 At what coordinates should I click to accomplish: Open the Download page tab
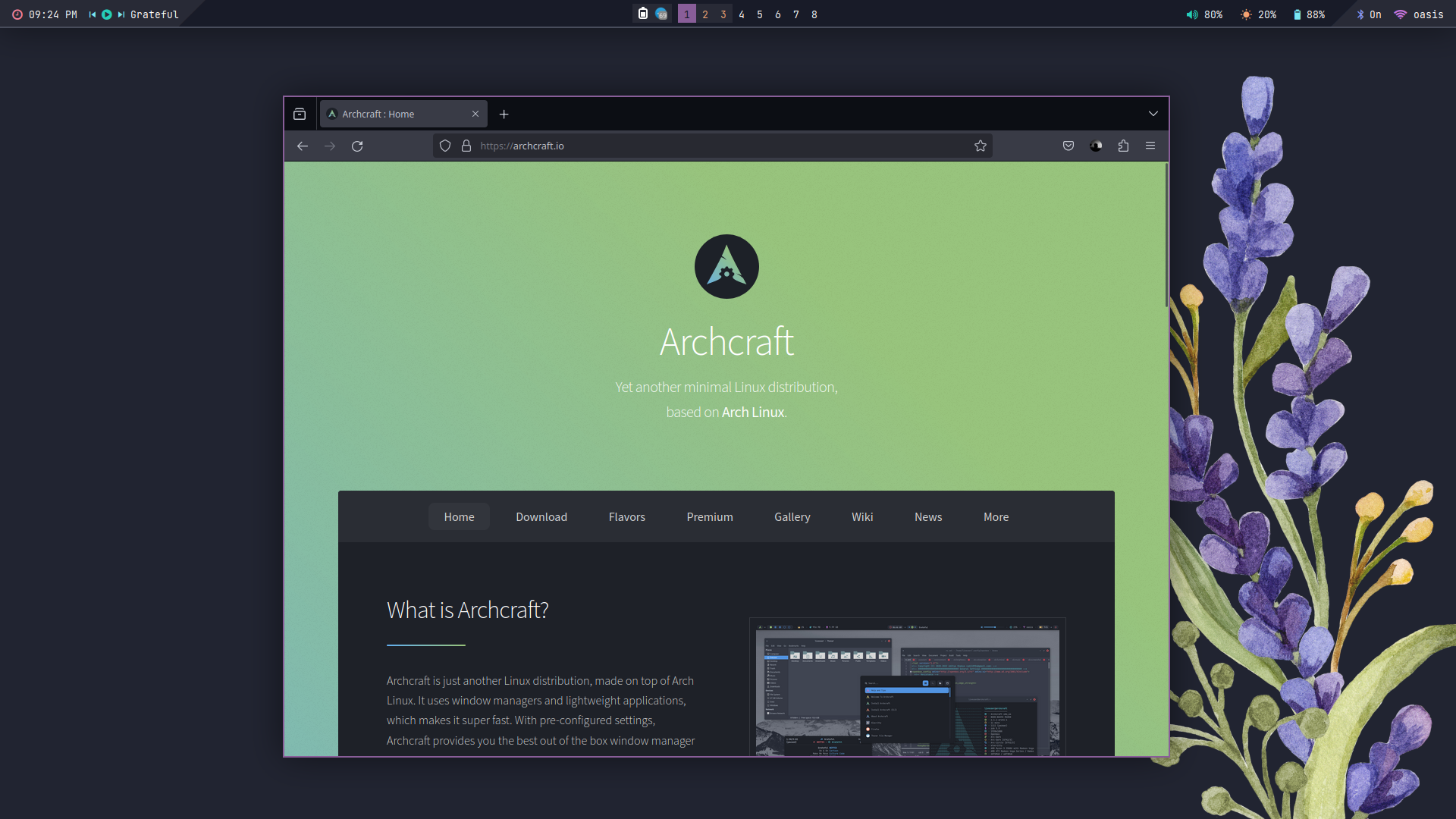point(541,516)
